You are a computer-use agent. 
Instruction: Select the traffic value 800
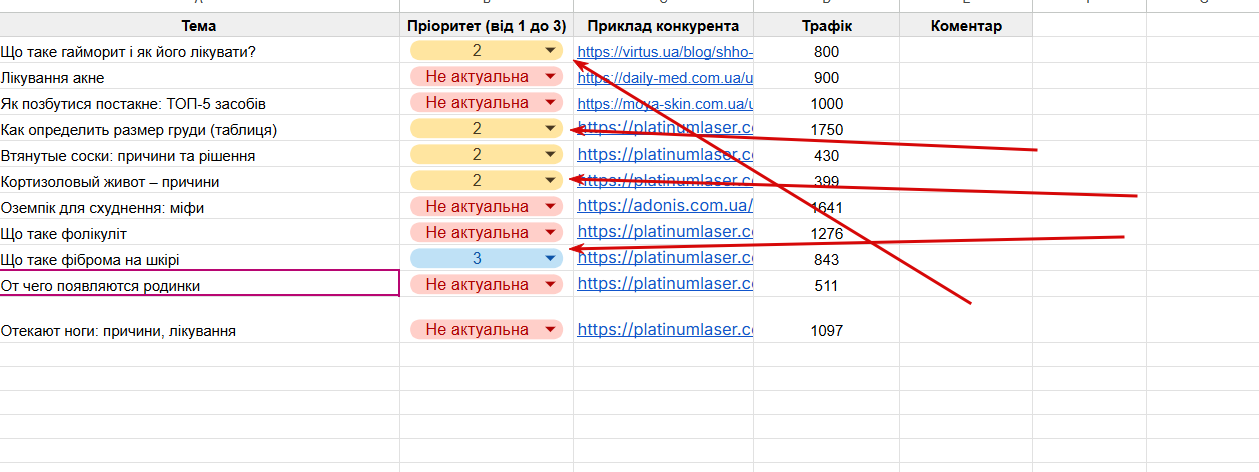[826, 52]
